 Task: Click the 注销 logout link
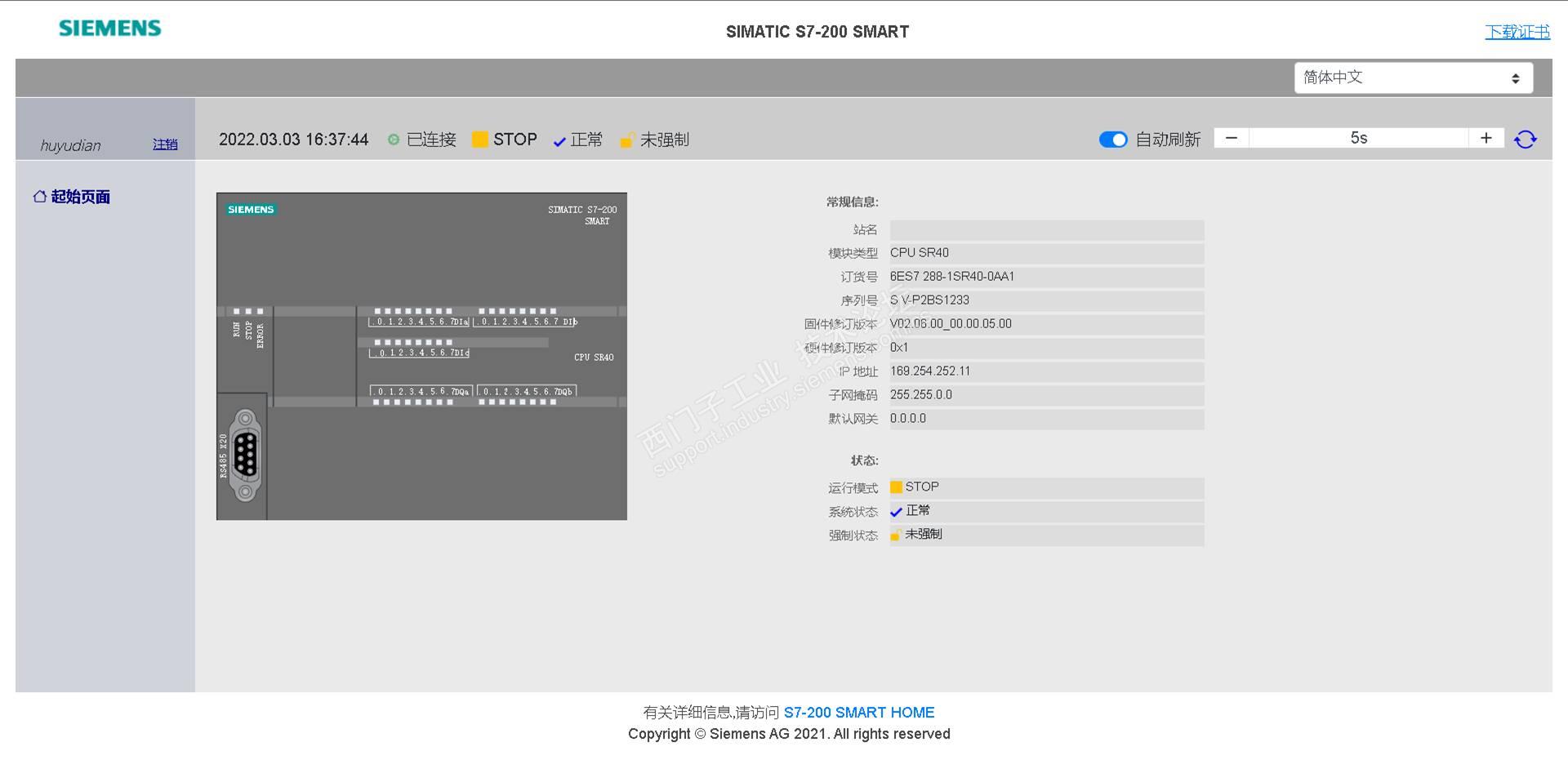165,144
